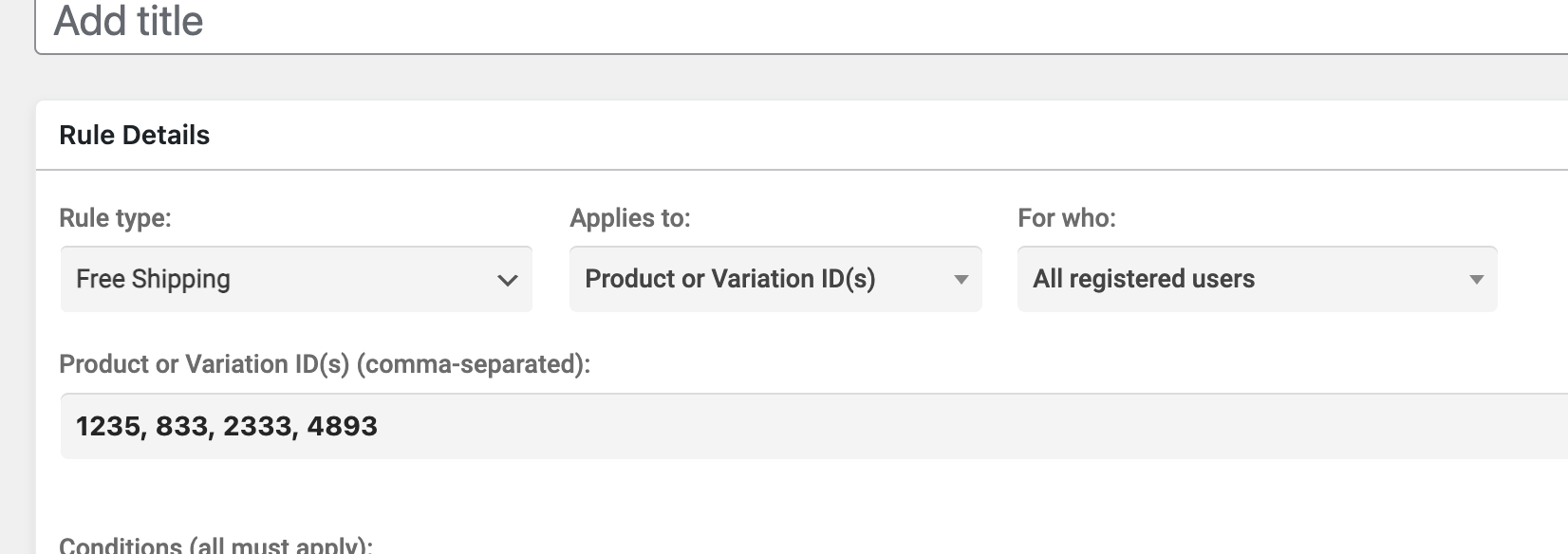Click the Product or Variation ID(s) comma-separated label
This screenshot has width=1568, height=554.
325,364
